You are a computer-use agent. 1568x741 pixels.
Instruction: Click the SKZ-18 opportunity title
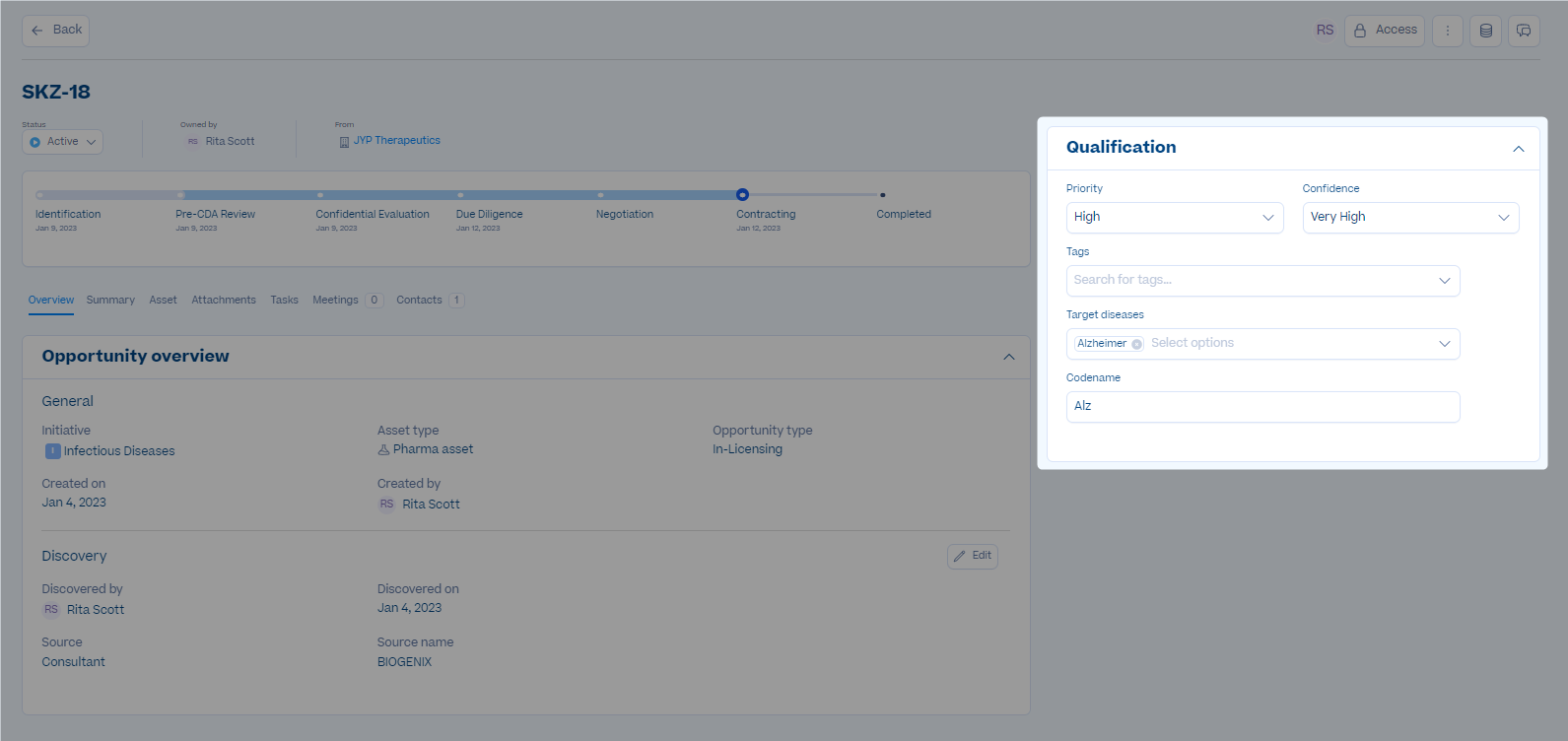(56, 92)
